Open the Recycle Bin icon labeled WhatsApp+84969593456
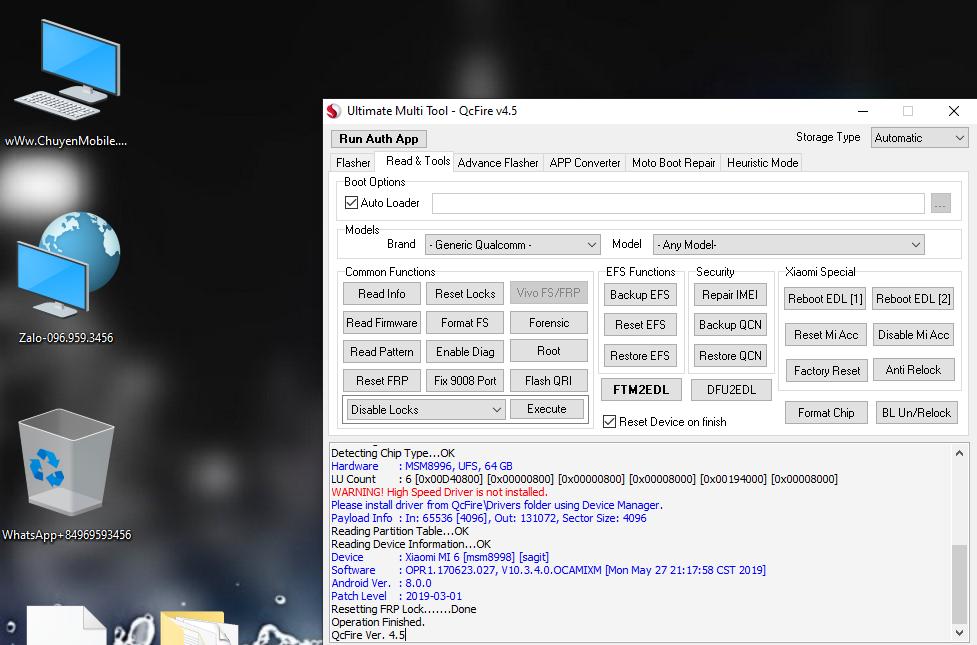977x645 pixels. (67, 474)
